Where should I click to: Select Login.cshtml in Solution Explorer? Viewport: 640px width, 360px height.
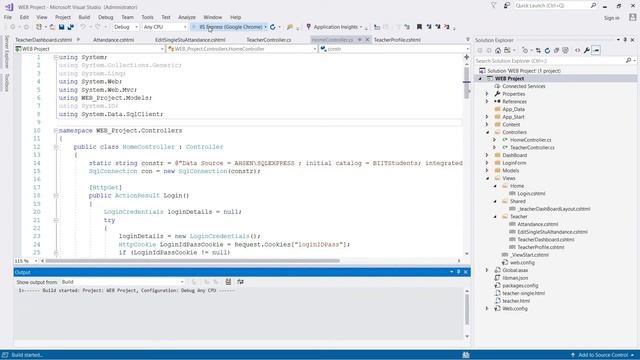pyautogui.click(x=531, y=193)
